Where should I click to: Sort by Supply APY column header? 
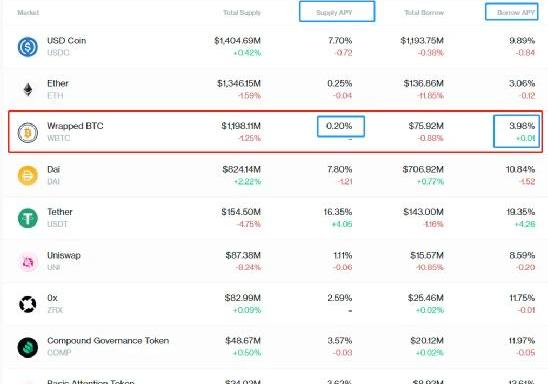point(334,13)
